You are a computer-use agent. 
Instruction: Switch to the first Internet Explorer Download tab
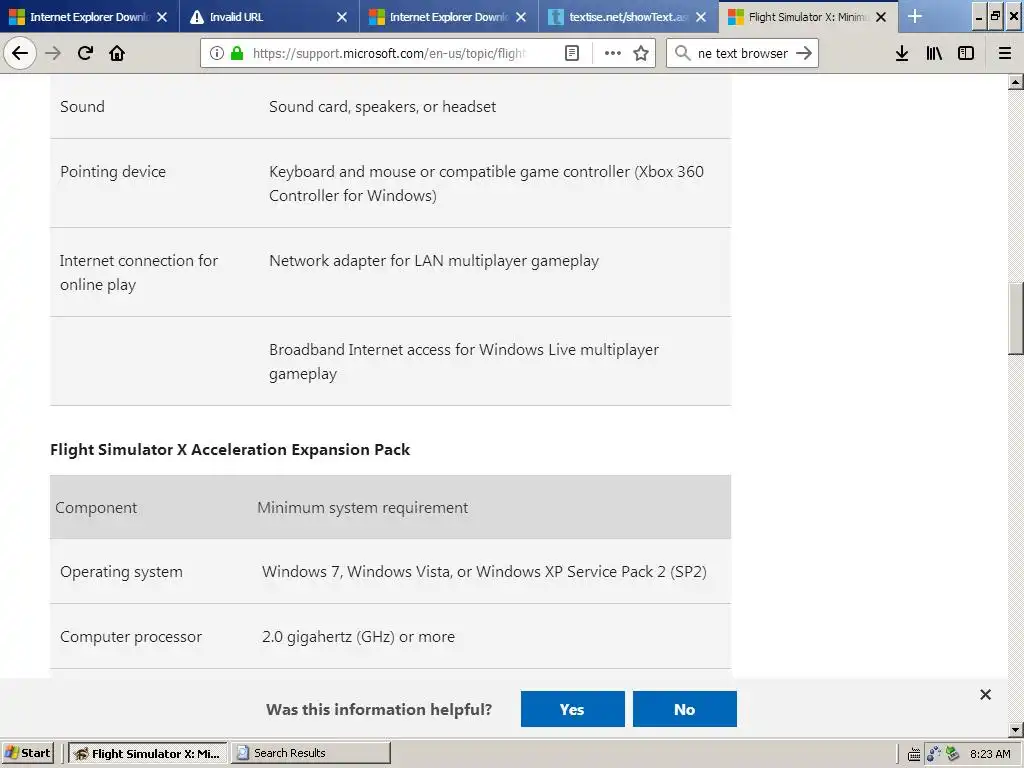pyautogui.click(x=89, y=16)
